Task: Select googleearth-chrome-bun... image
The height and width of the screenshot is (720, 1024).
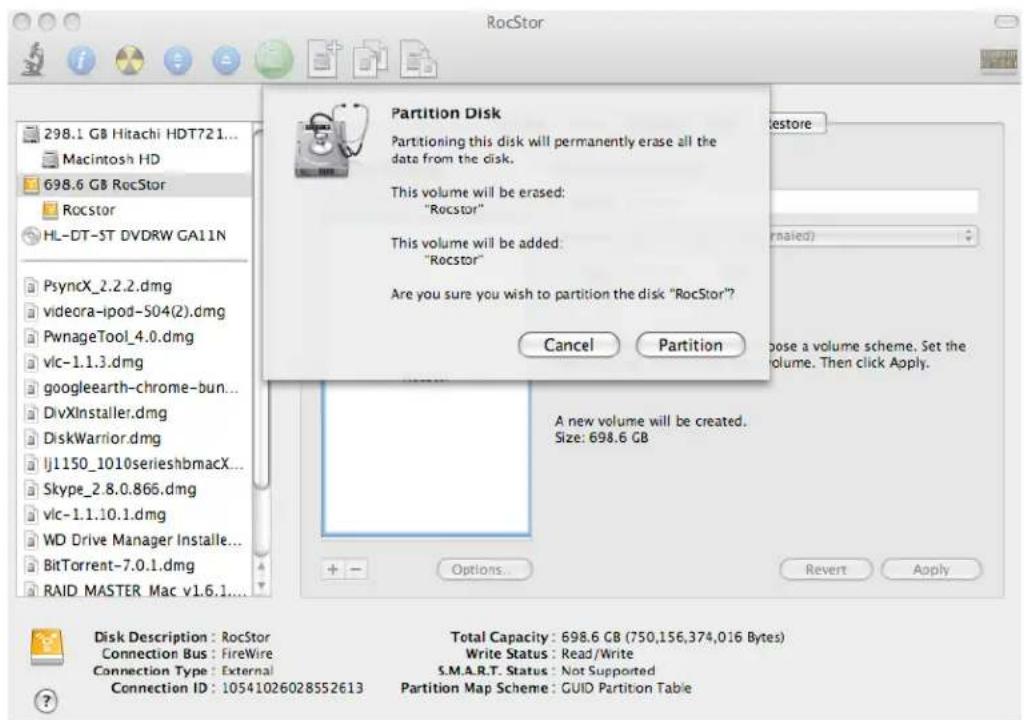Action: 134,388
